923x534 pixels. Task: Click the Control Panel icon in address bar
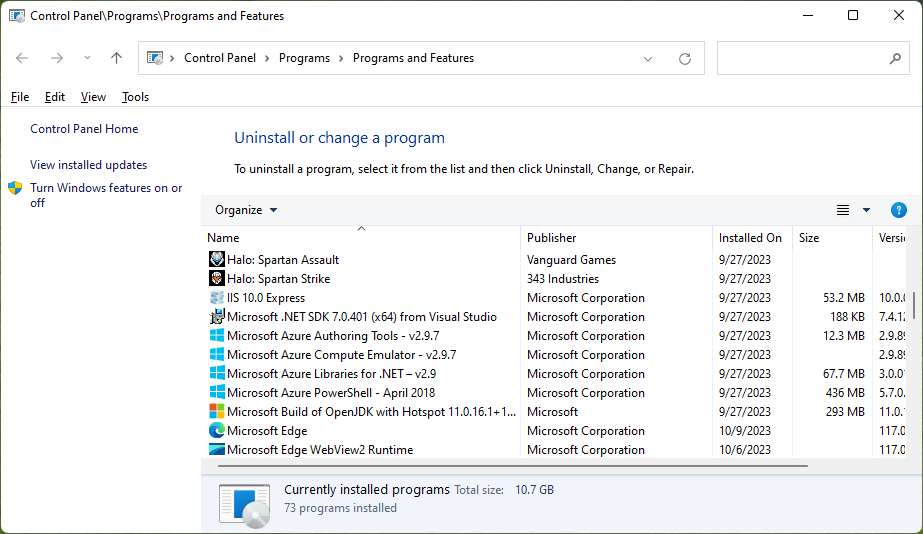[x=155, y=58]
